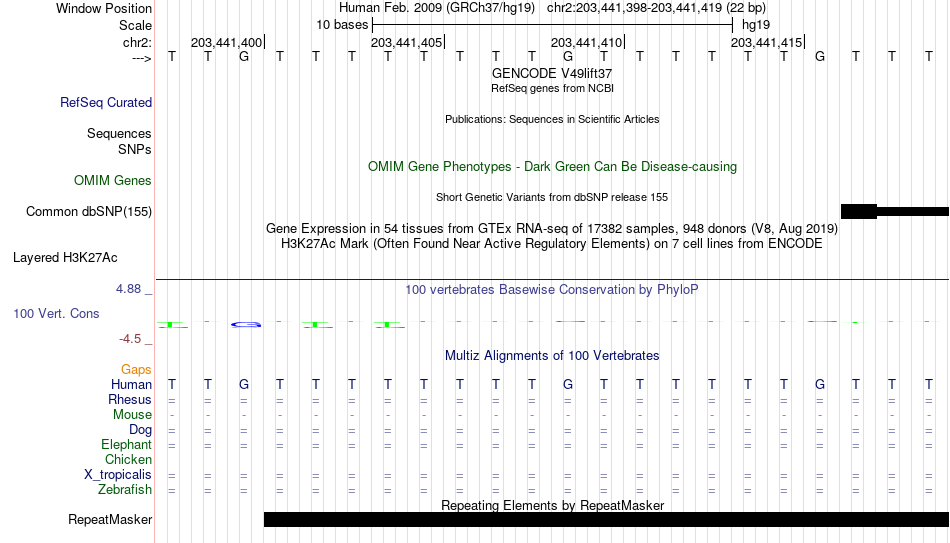The width and height of the screenshot is (950, 543).
Task: Select the Sequences label of Publications track
Action: coord(119,133)
